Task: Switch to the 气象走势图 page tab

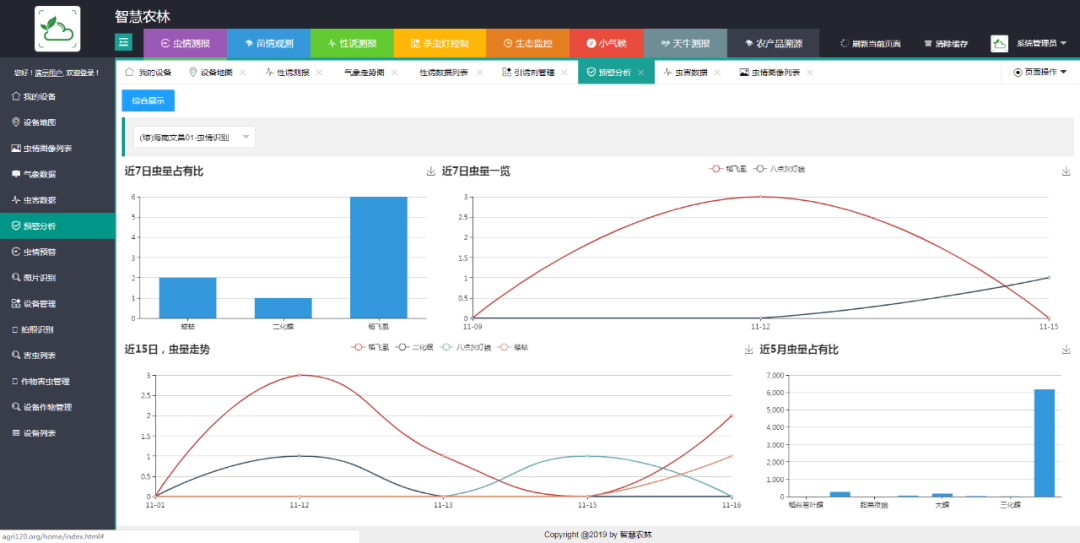Action: 364,72
